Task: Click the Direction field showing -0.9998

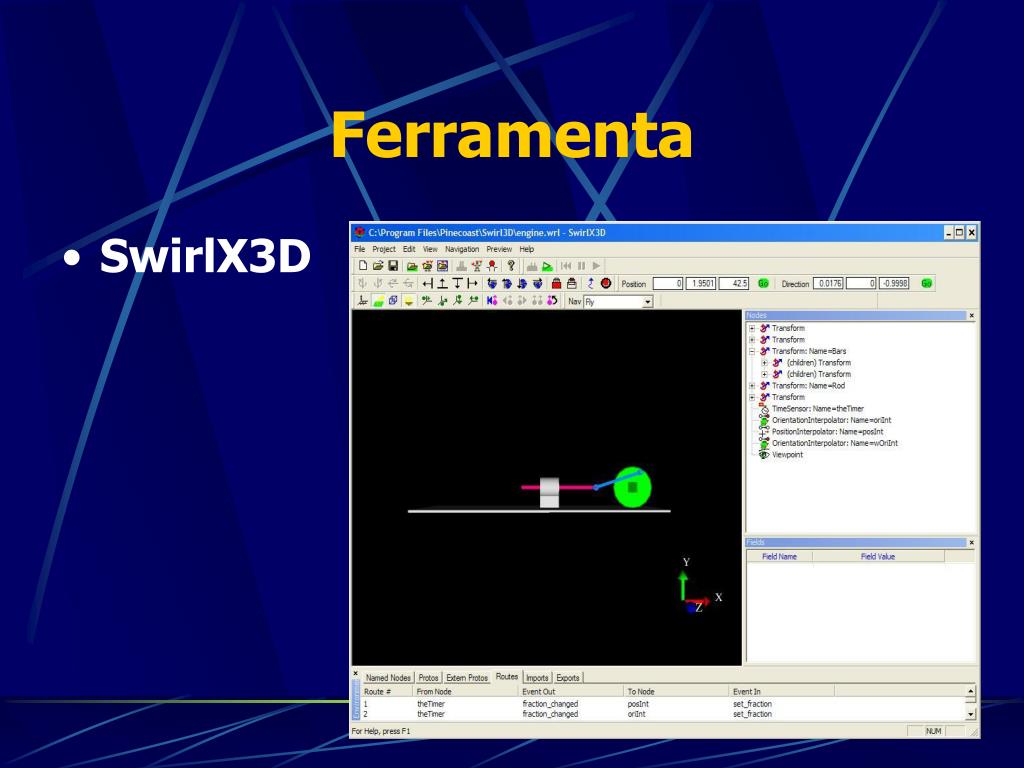Action: [894, 283]
